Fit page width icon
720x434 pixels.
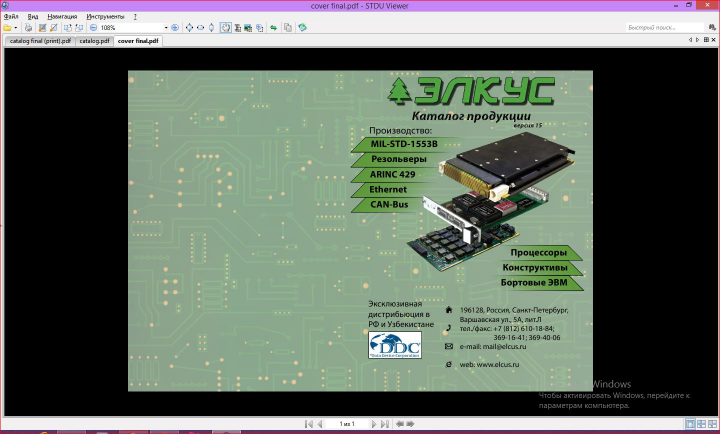pos(200,28)
